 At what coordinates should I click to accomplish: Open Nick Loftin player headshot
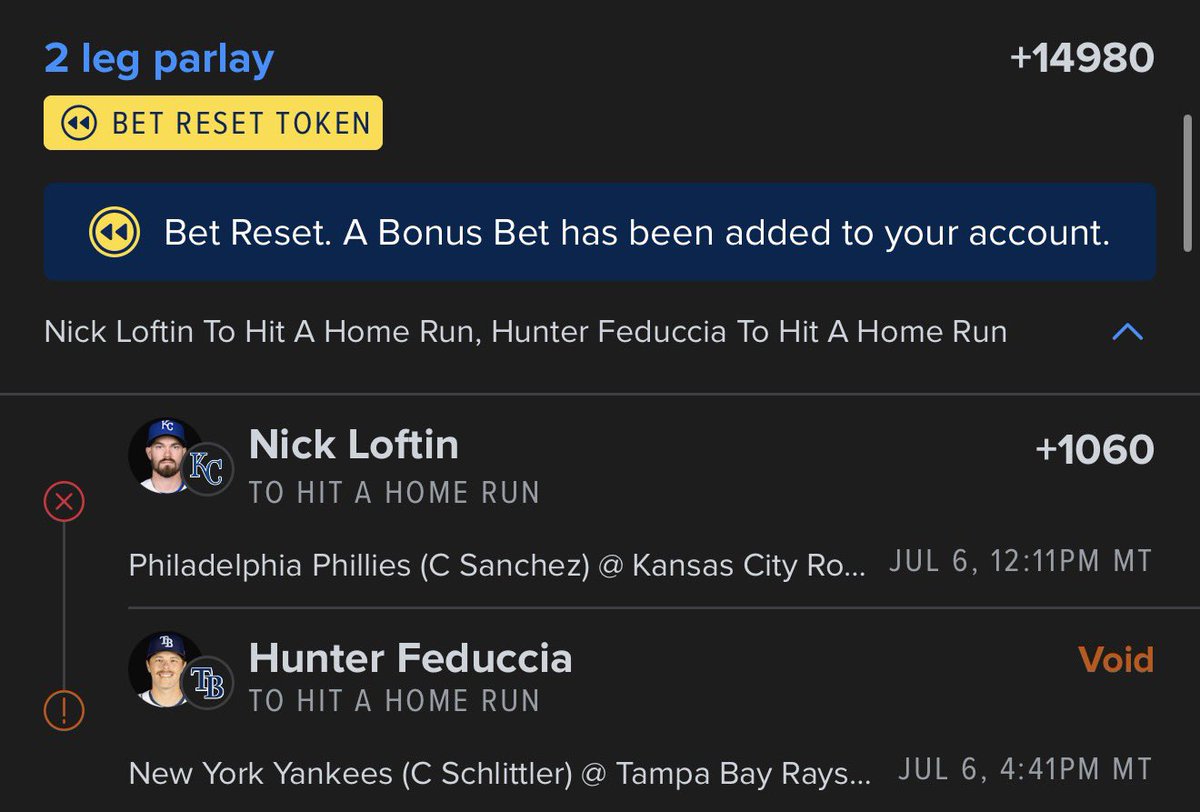(165, 455)
